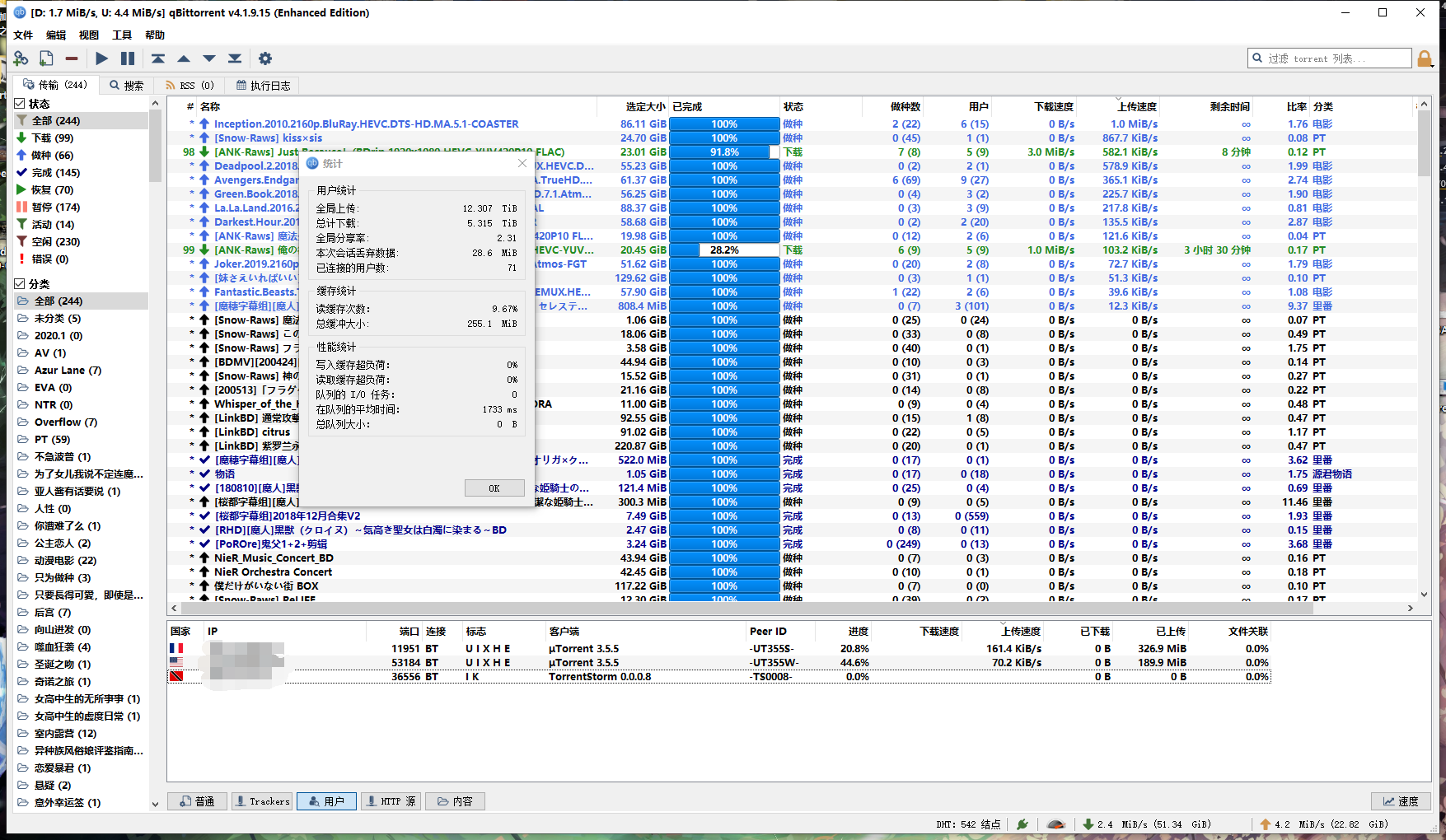
Task: Open the 文件 menu
Action: [23, 35]
